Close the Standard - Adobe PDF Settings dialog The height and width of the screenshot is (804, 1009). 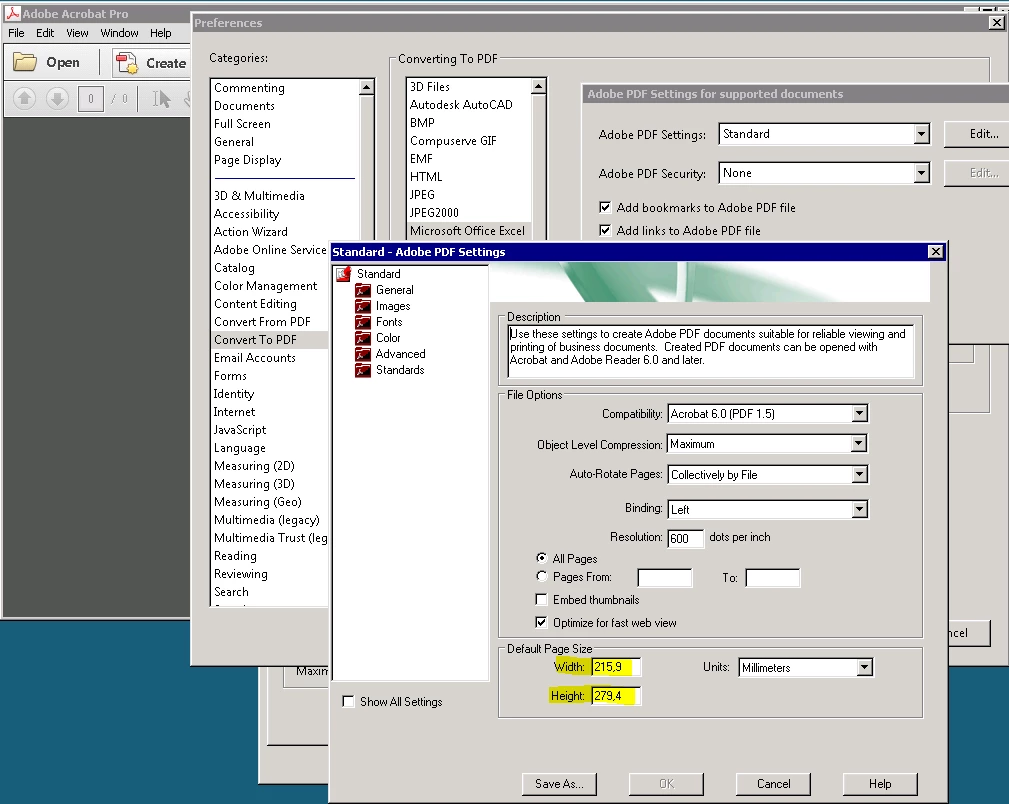coord(936,252)
